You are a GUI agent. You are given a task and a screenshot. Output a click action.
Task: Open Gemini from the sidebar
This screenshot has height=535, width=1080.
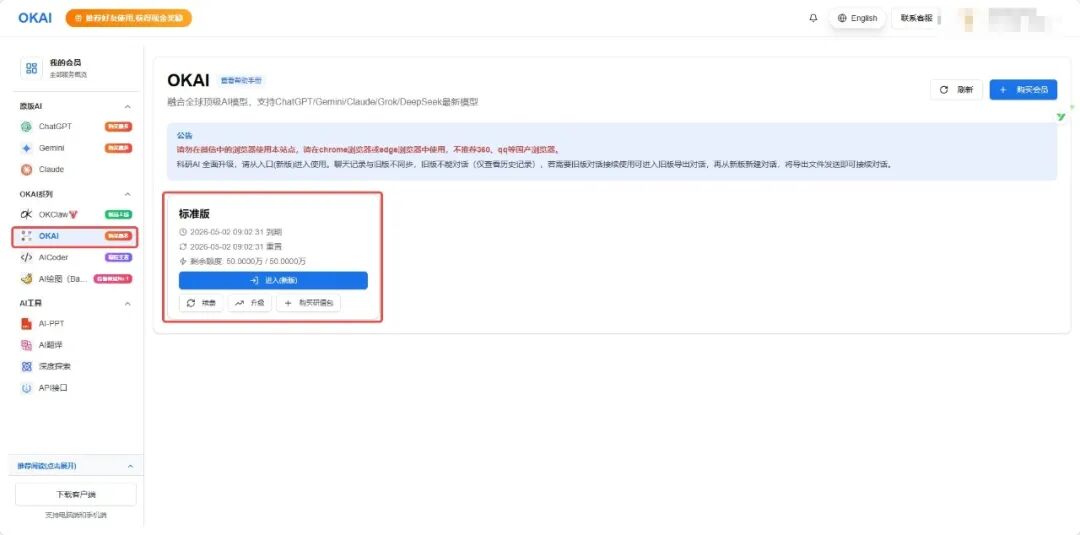coord(76,148)
